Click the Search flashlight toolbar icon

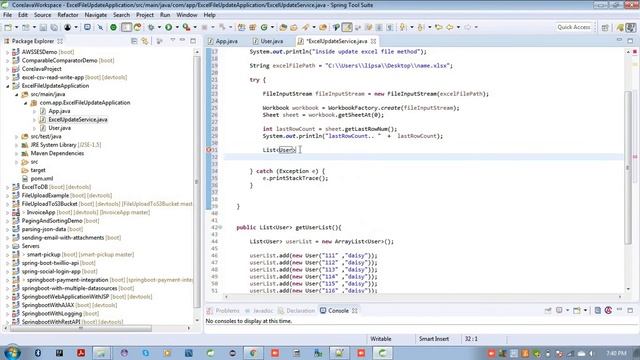pos(305,27)
